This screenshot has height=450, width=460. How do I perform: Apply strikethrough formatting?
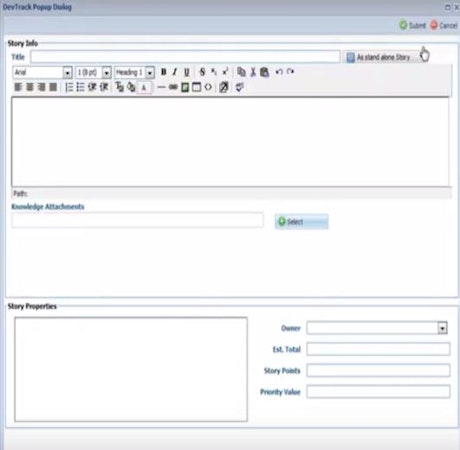tap(202, 72)
